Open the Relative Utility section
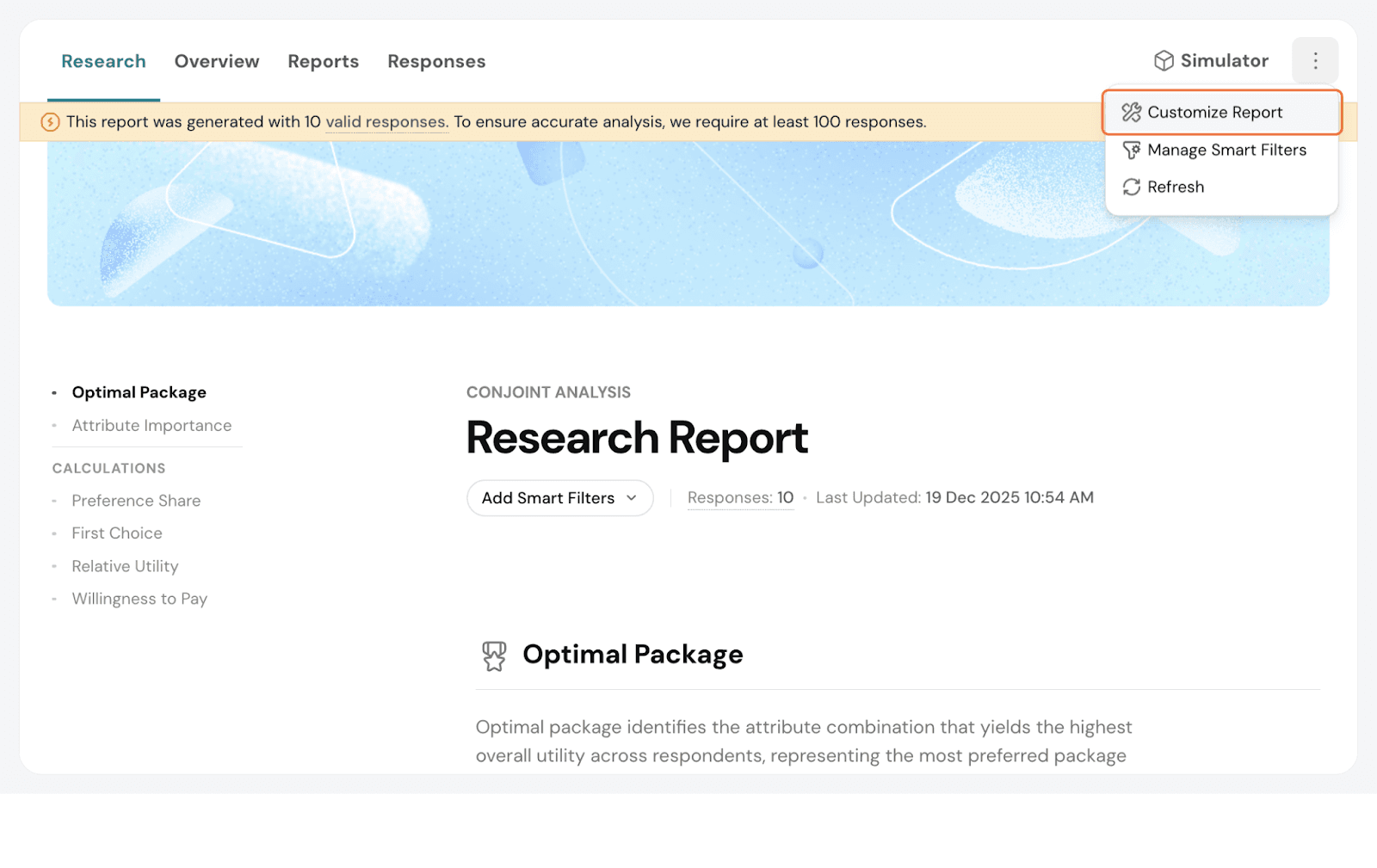The height and width of the screenshot is (868, 1377). tap(125, 566)
